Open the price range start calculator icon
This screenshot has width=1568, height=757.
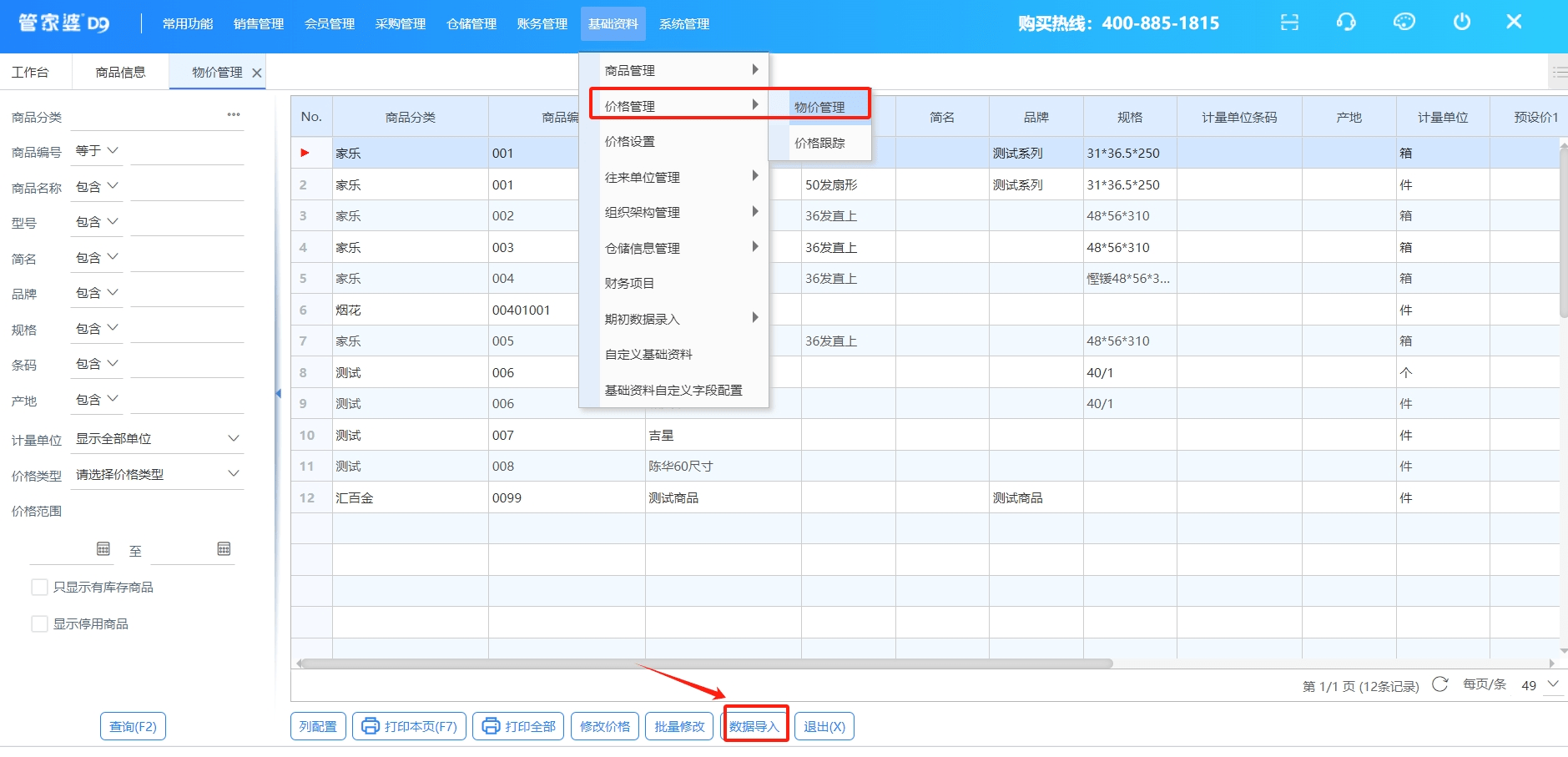(103, 549)
